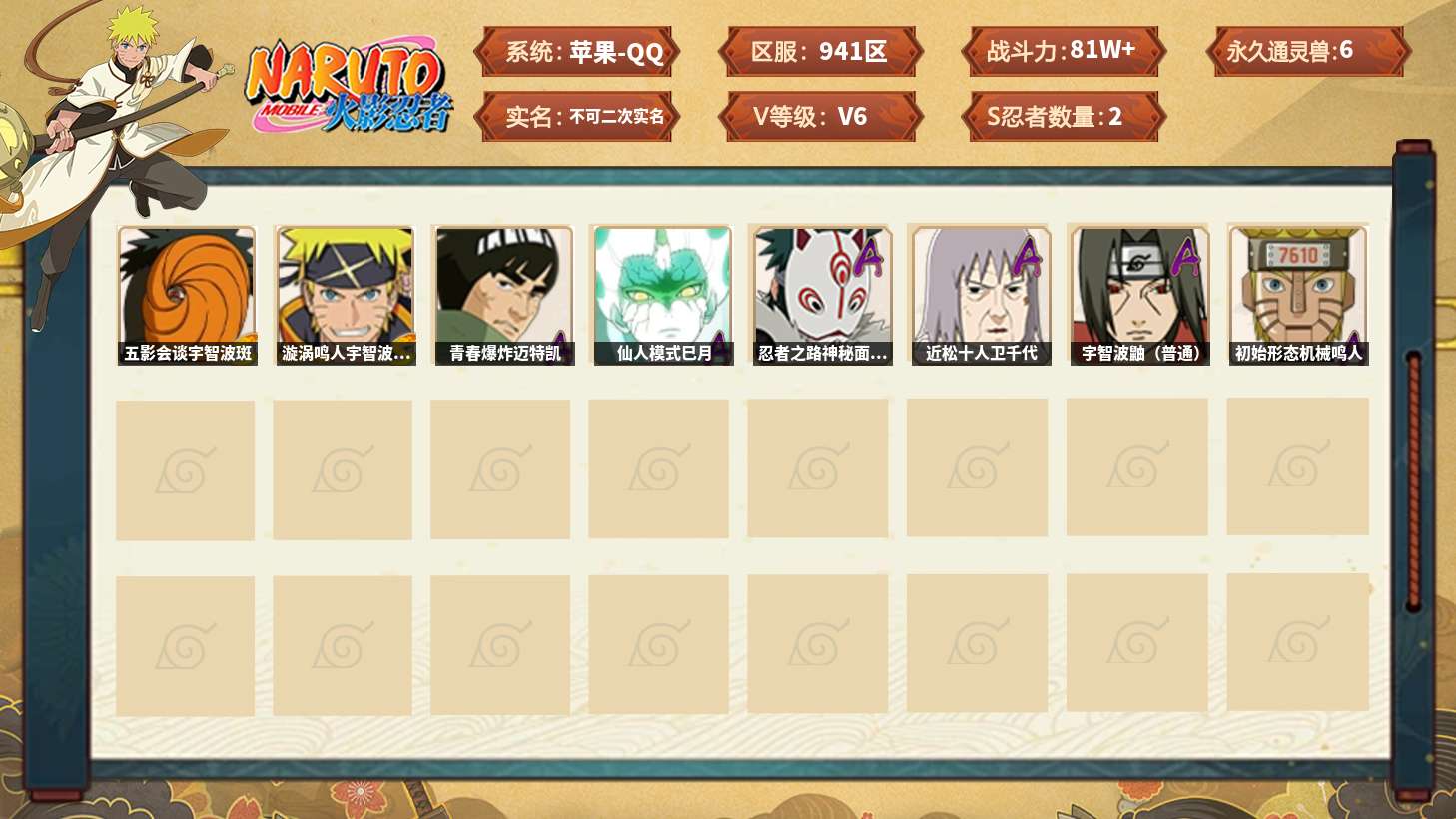Select the 初始形态机械鸣人 ninja card
Screen dimensions: 1456x819
(1298, 296)
